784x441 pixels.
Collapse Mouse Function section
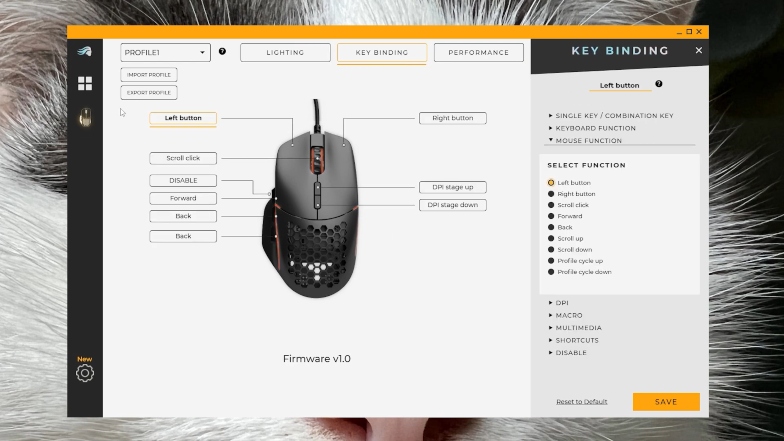point(585,140)
